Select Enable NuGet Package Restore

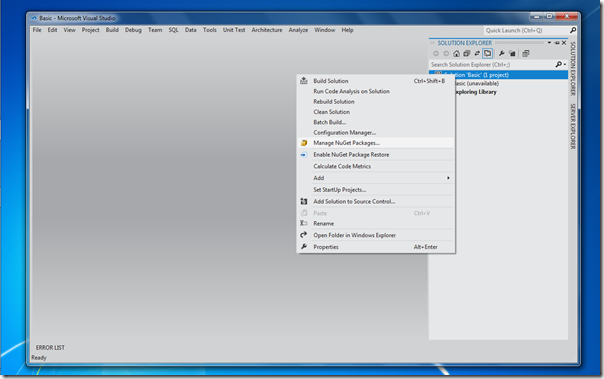pyautogui.click(x=376, y=154)
